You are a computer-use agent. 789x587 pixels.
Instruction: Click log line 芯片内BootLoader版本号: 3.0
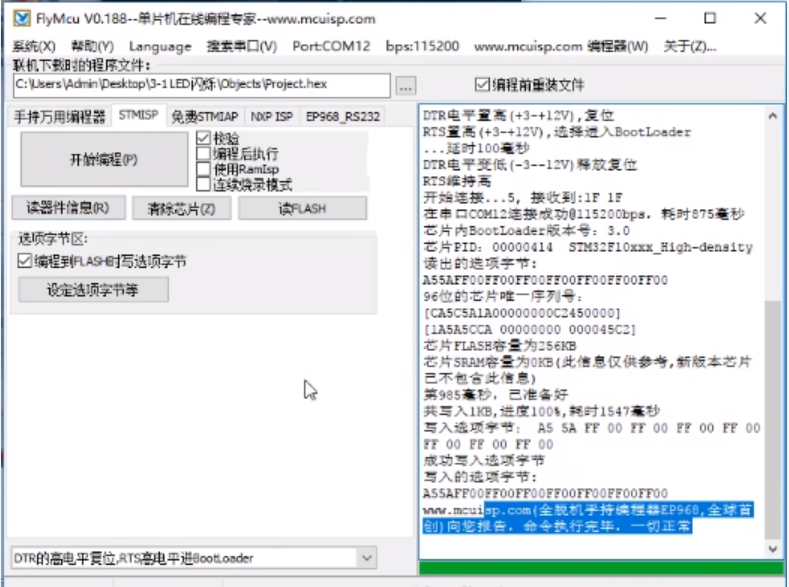click(x=526, y=230)
